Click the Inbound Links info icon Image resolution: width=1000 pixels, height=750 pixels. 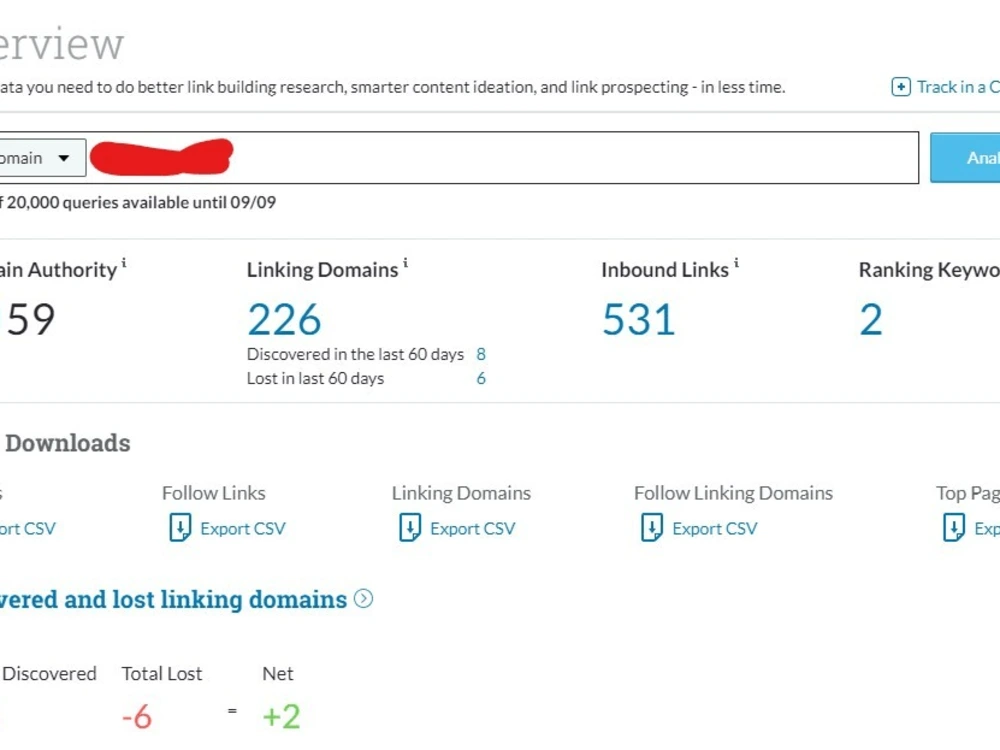coord(736,262)
